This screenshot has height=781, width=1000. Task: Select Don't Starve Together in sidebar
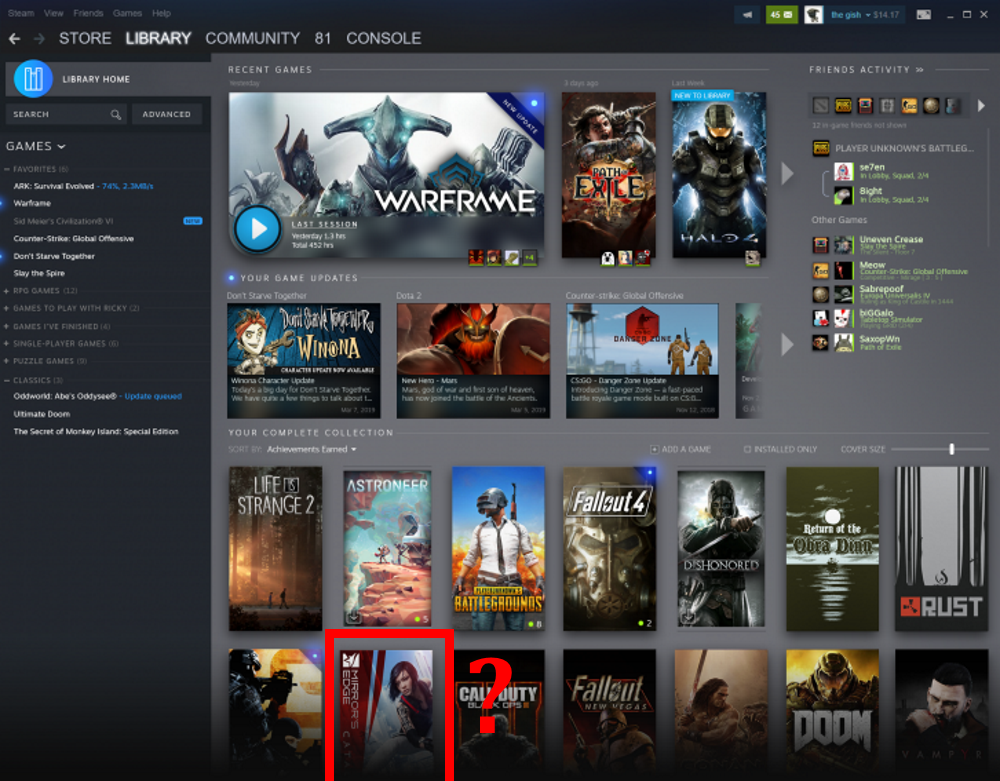pos(54,256)
